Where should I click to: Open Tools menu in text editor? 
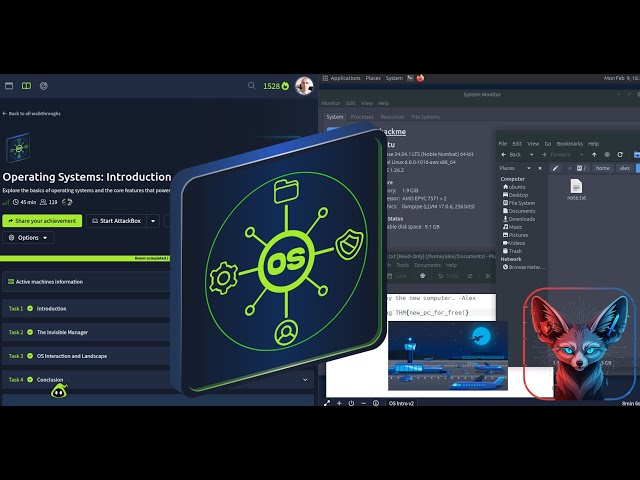402,265
